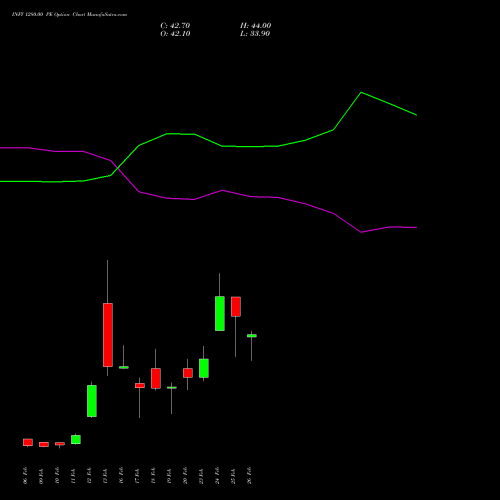Click the '26 Feb' date label
This screenshot has height=500, width=500.
point(249,475)
